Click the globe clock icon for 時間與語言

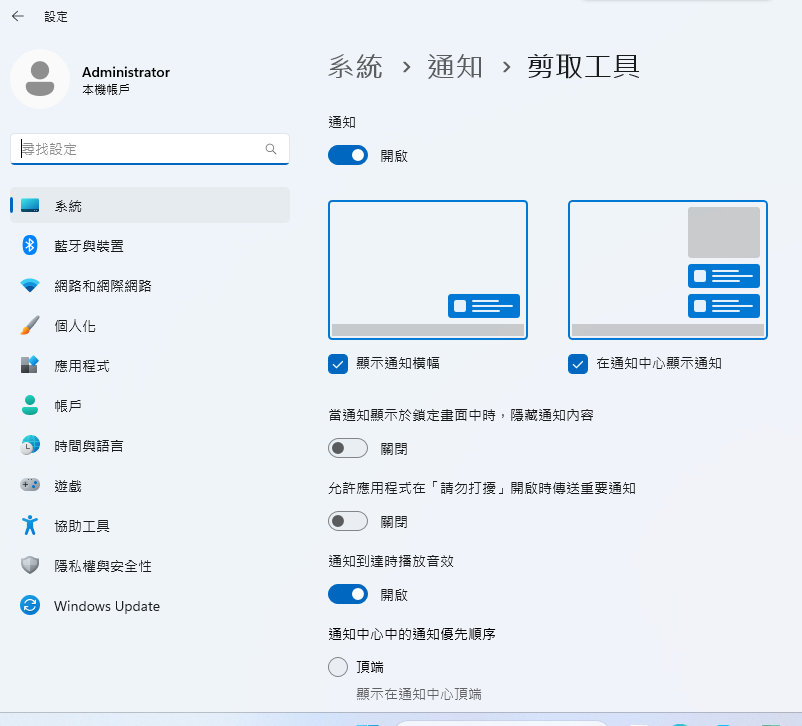click(x=30, y=445)
